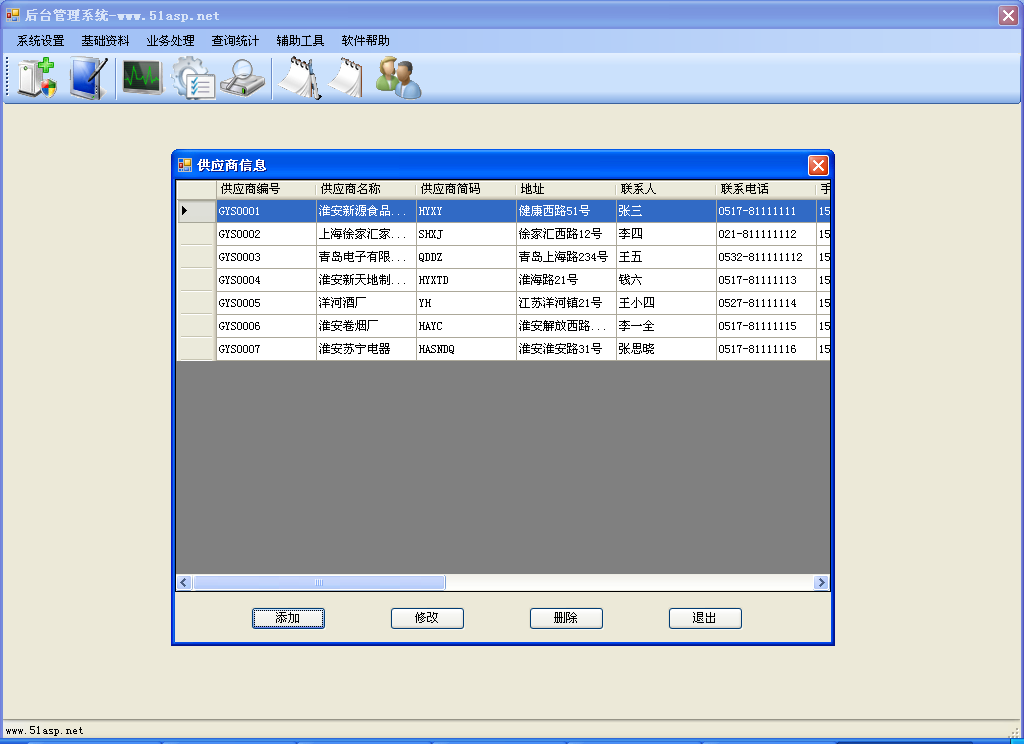Screen dimensions: 1024x744
Task: Click the main window title bar icon
Action: coord(12,14)
